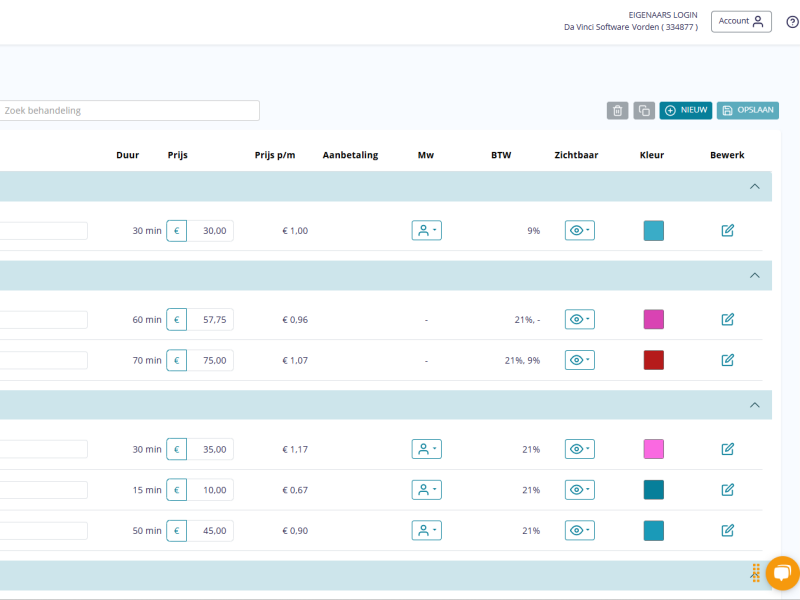Click the Duur column header
The image size is (800, 600).
click(128, 155)
